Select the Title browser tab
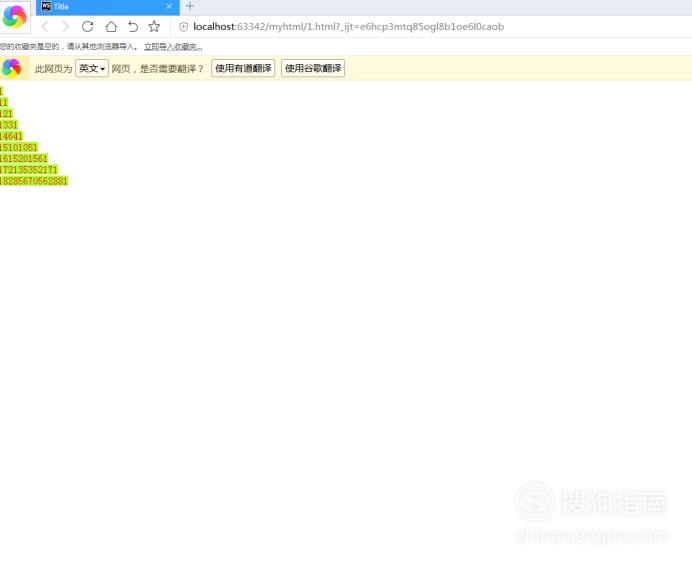692x570 pixels. [108, 7]
